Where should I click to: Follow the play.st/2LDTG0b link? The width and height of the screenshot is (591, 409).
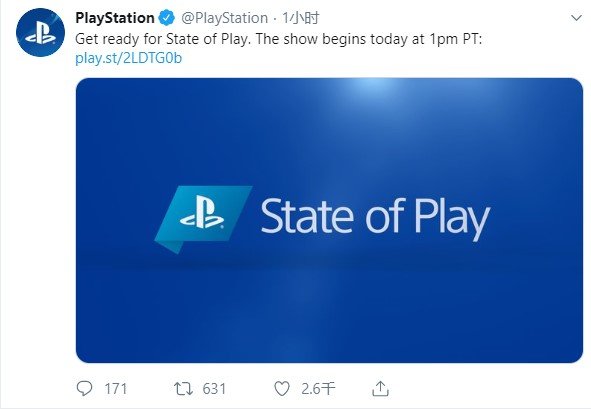(129, 58)
